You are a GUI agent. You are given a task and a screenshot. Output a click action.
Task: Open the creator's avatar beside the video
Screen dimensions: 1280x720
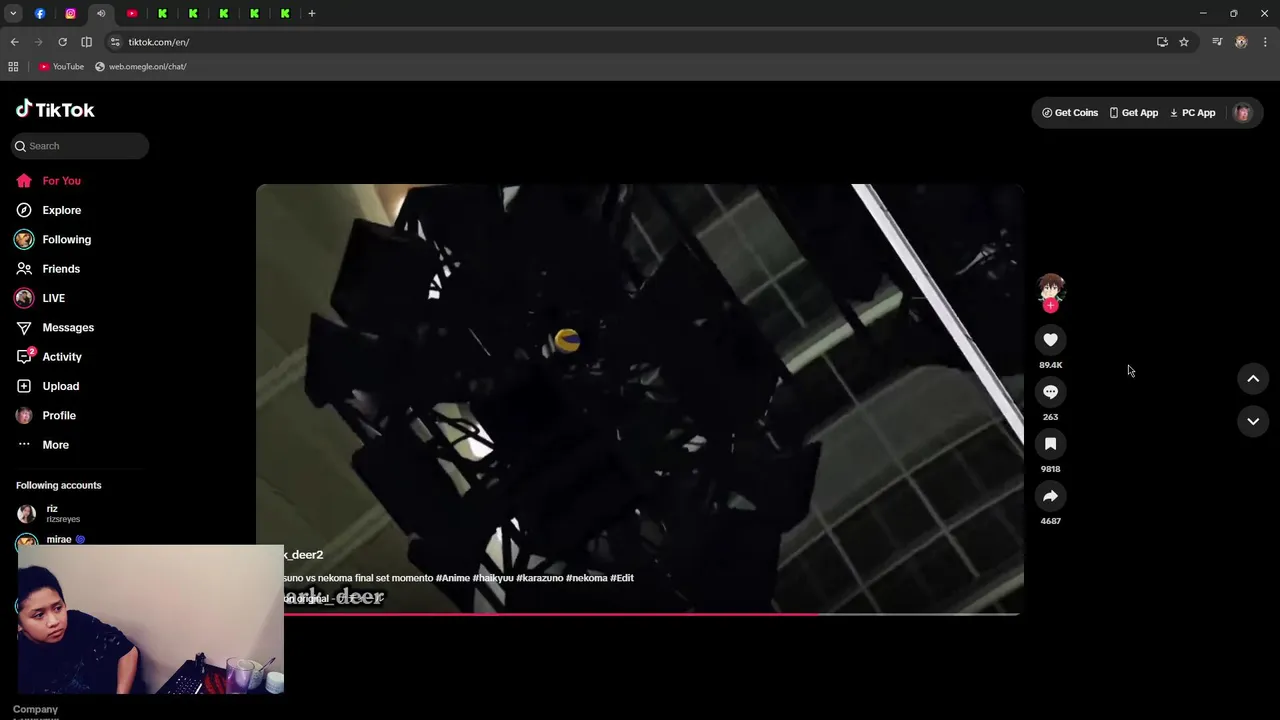click(1050, 288)
